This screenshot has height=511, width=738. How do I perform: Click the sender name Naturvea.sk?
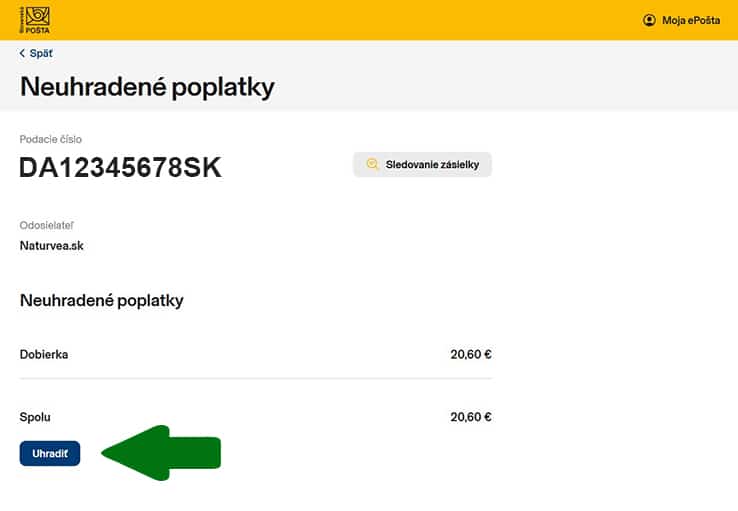(52, 245)
